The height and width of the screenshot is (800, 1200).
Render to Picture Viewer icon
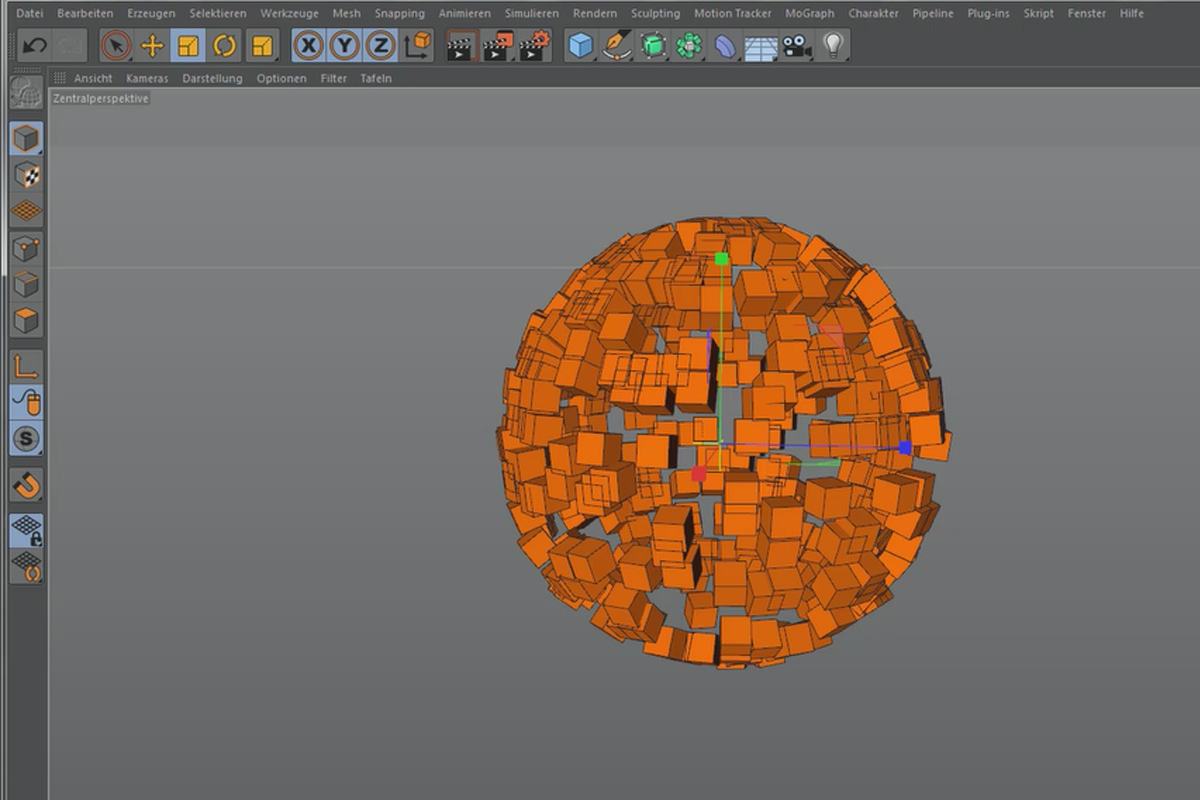click(497, 46)
